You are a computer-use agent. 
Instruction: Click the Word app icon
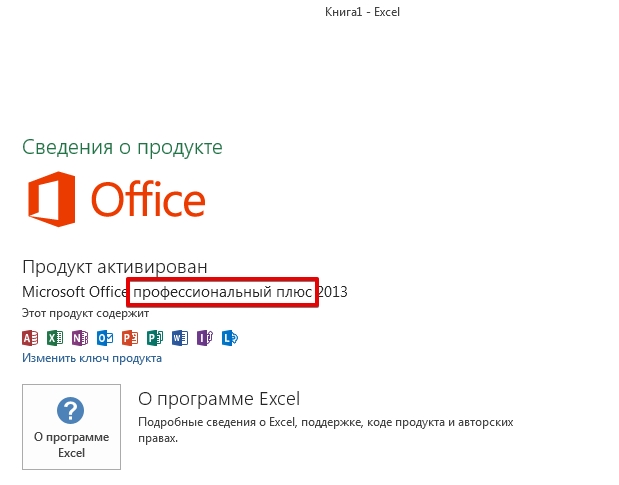[180, 338]
